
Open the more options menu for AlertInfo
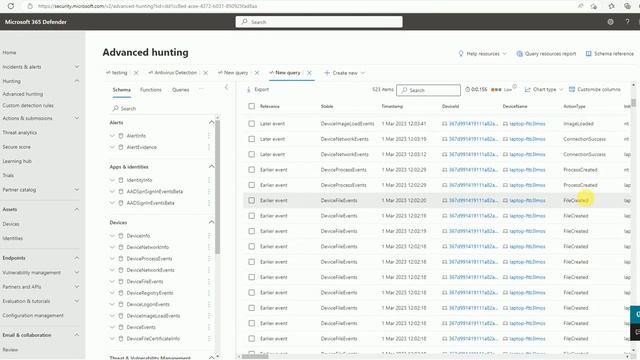pos(209,136)
